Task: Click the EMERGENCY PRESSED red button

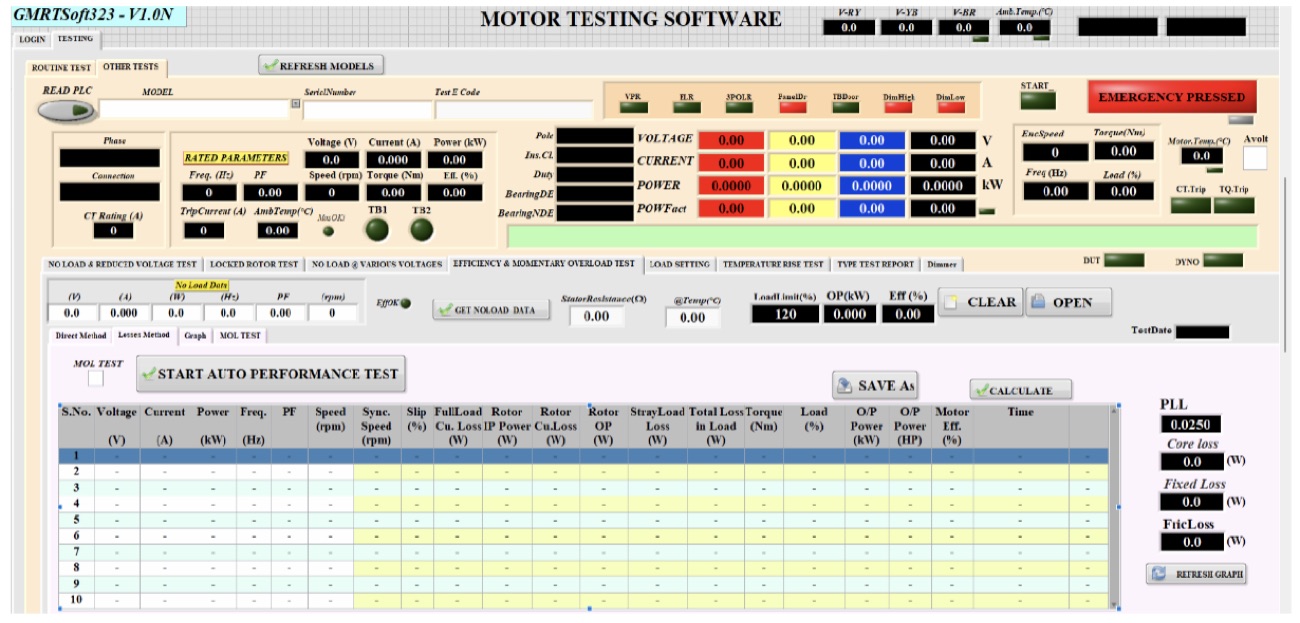Action: [x=1171, y=98]
